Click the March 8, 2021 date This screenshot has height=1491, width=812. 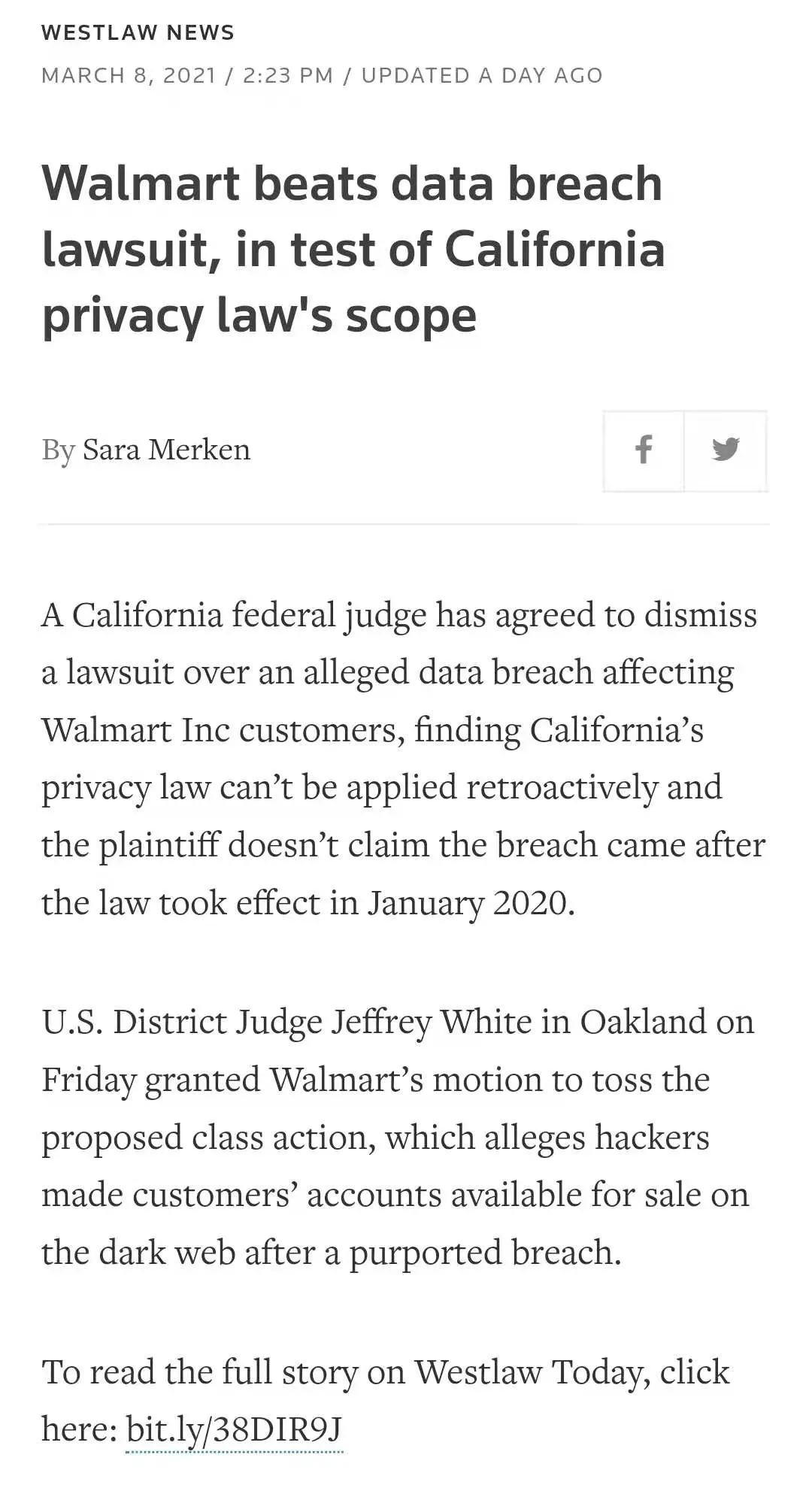(129, 75)
